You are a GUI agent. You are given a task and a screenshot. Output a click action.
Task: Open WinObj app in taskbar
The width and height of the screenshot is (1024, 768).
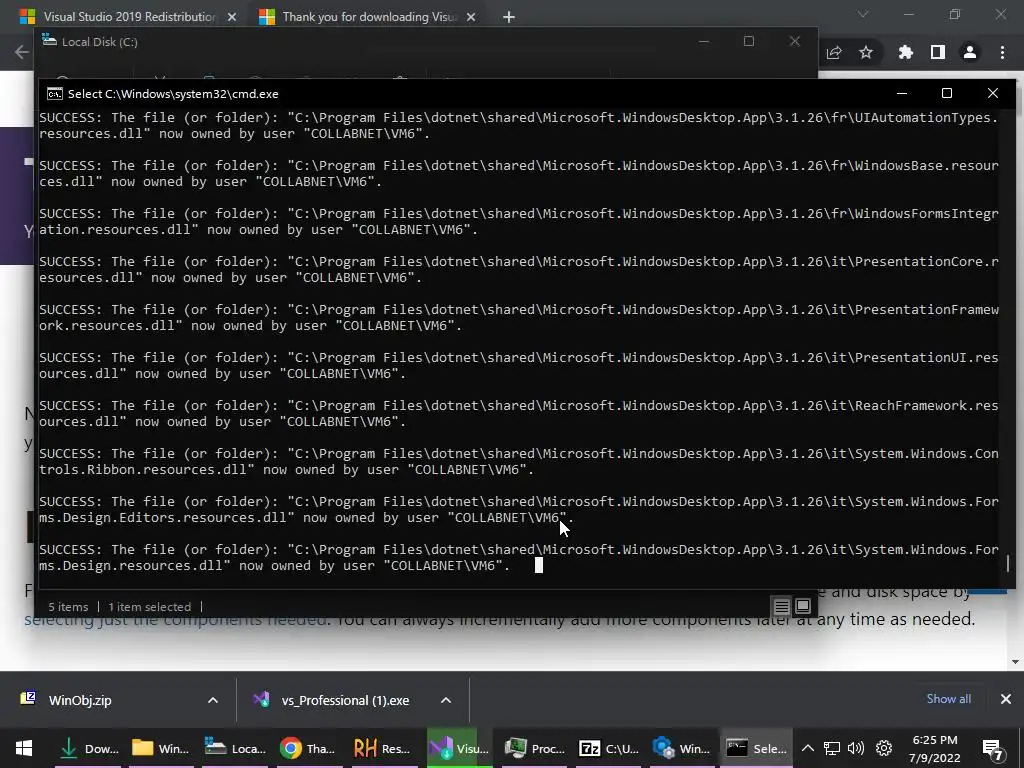tap(682, 748)
